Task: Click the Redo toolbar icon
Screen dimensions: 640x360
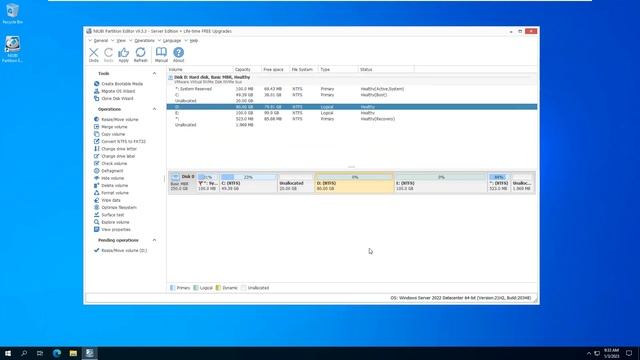Action: pyautogui.click(x=108, y=55)
